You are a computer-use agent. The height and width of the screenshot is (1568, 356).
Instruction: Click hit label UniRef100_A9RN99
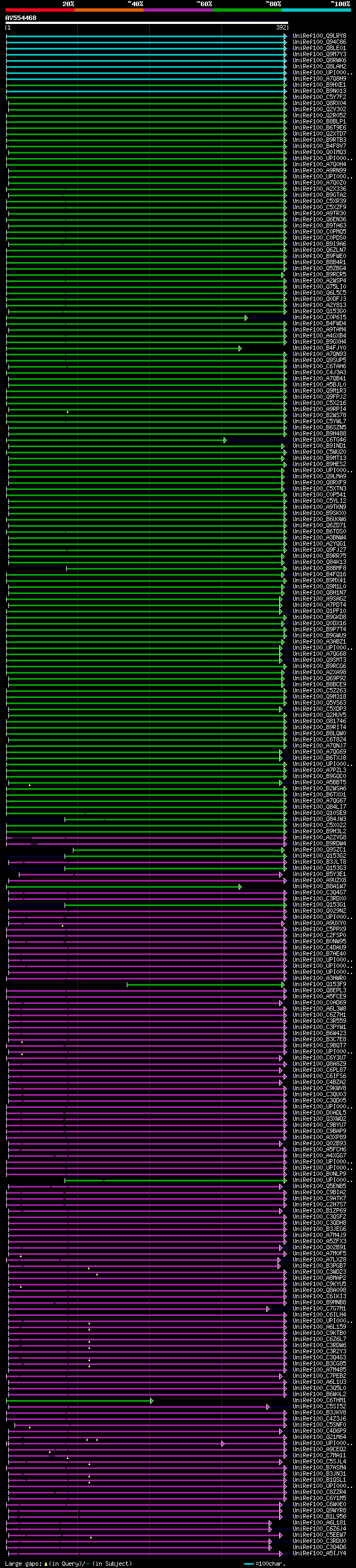pos(319,170)
